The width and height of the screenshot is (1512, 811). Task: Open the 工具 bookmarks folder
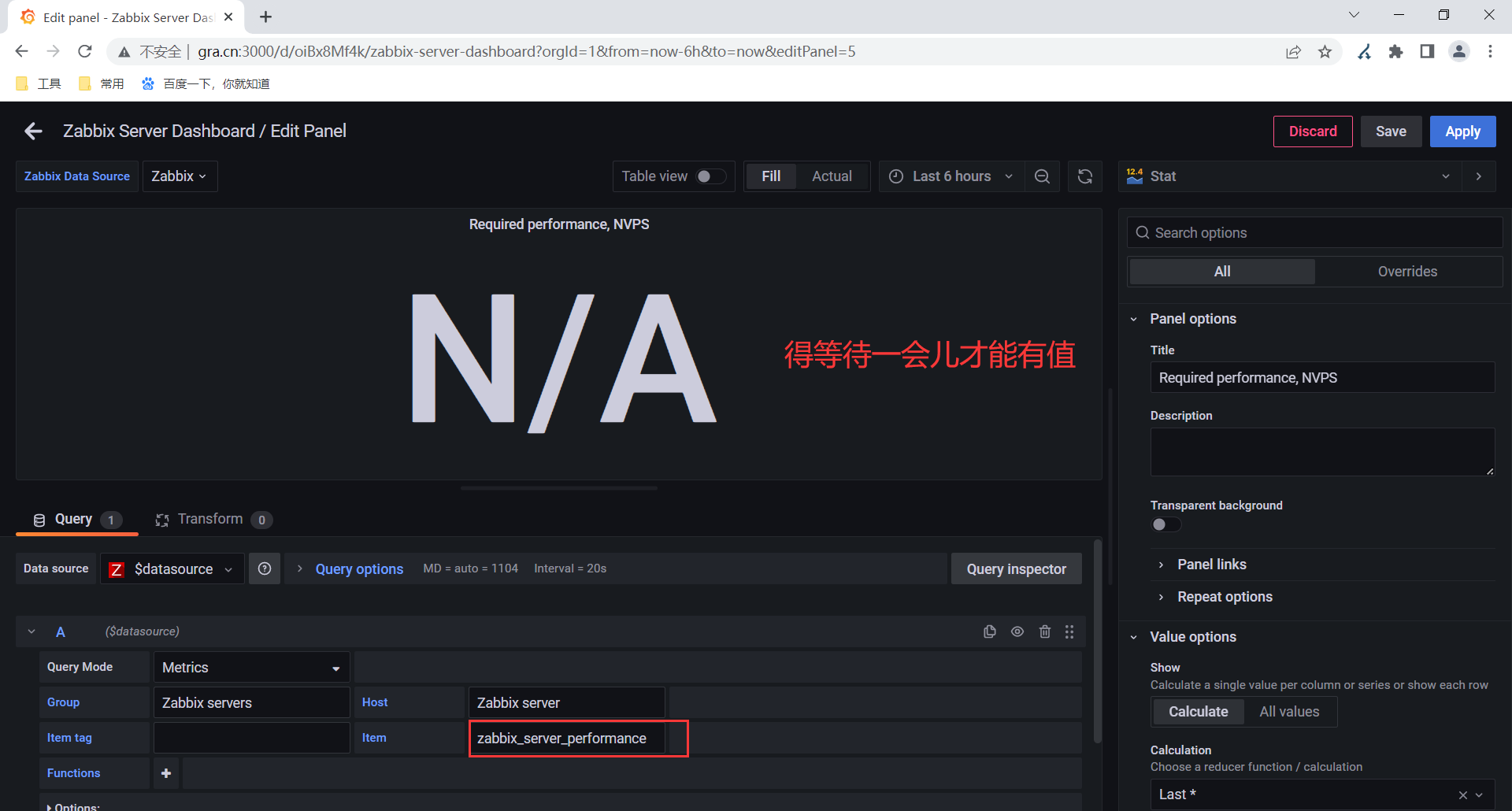click(x=39, y=83)
